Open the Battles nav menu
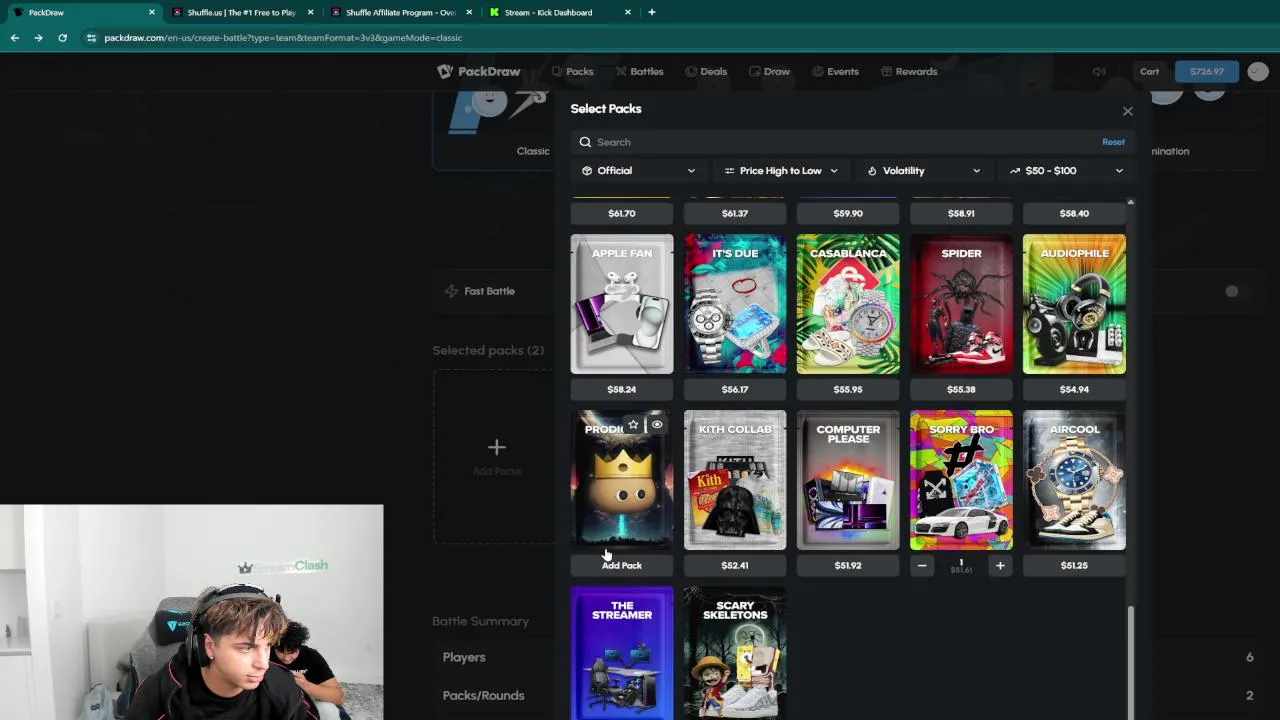The image size is (1280, 720). 639,71
